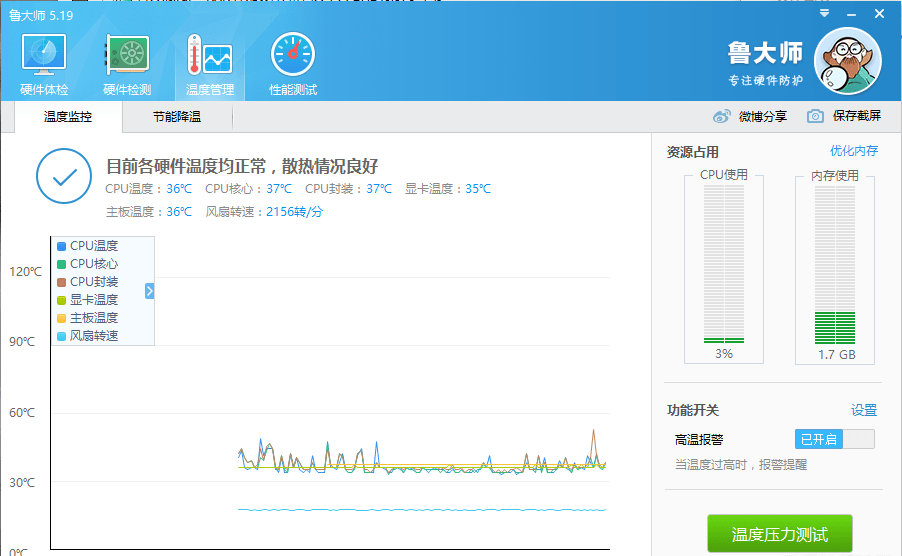The image size is (902, 556).
Task: Click the 120℃ axis label
Action: coord(25,271)
